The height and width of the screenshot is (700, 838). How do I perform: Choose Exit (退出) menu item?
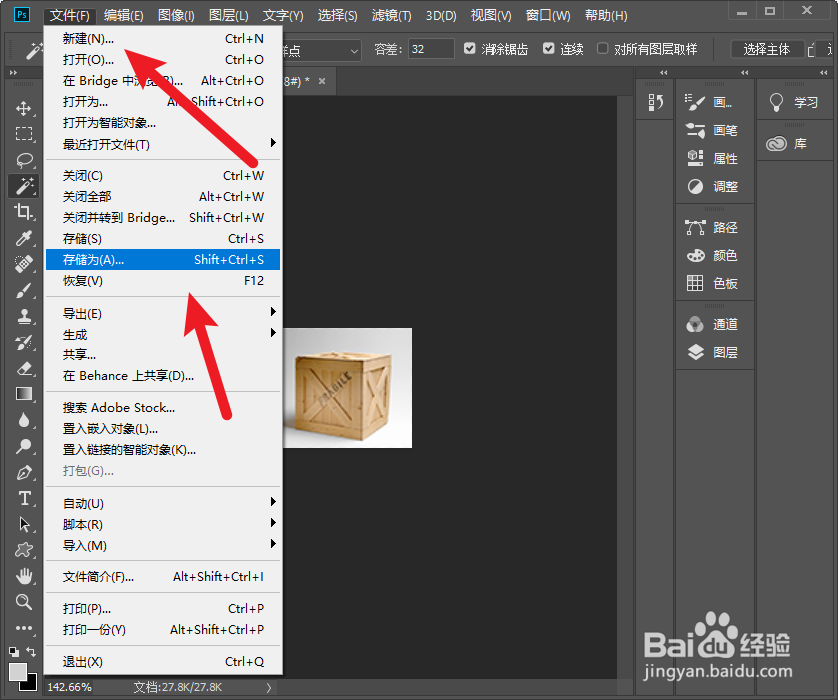(x=162, y=662)
